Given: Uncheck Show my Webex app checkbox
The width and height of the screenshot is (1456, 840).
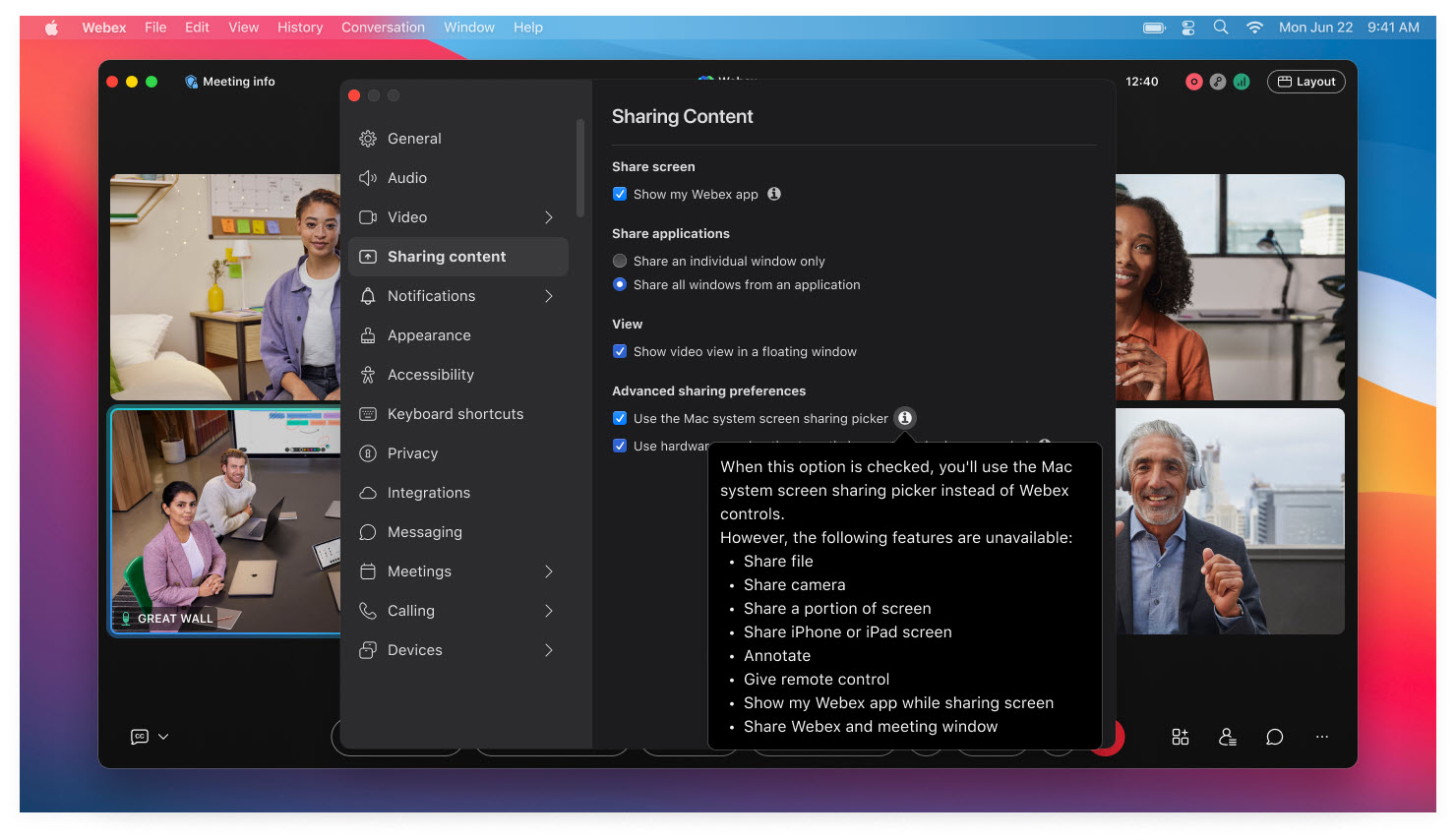Looking at the screenshot, I should click(620, 194).
